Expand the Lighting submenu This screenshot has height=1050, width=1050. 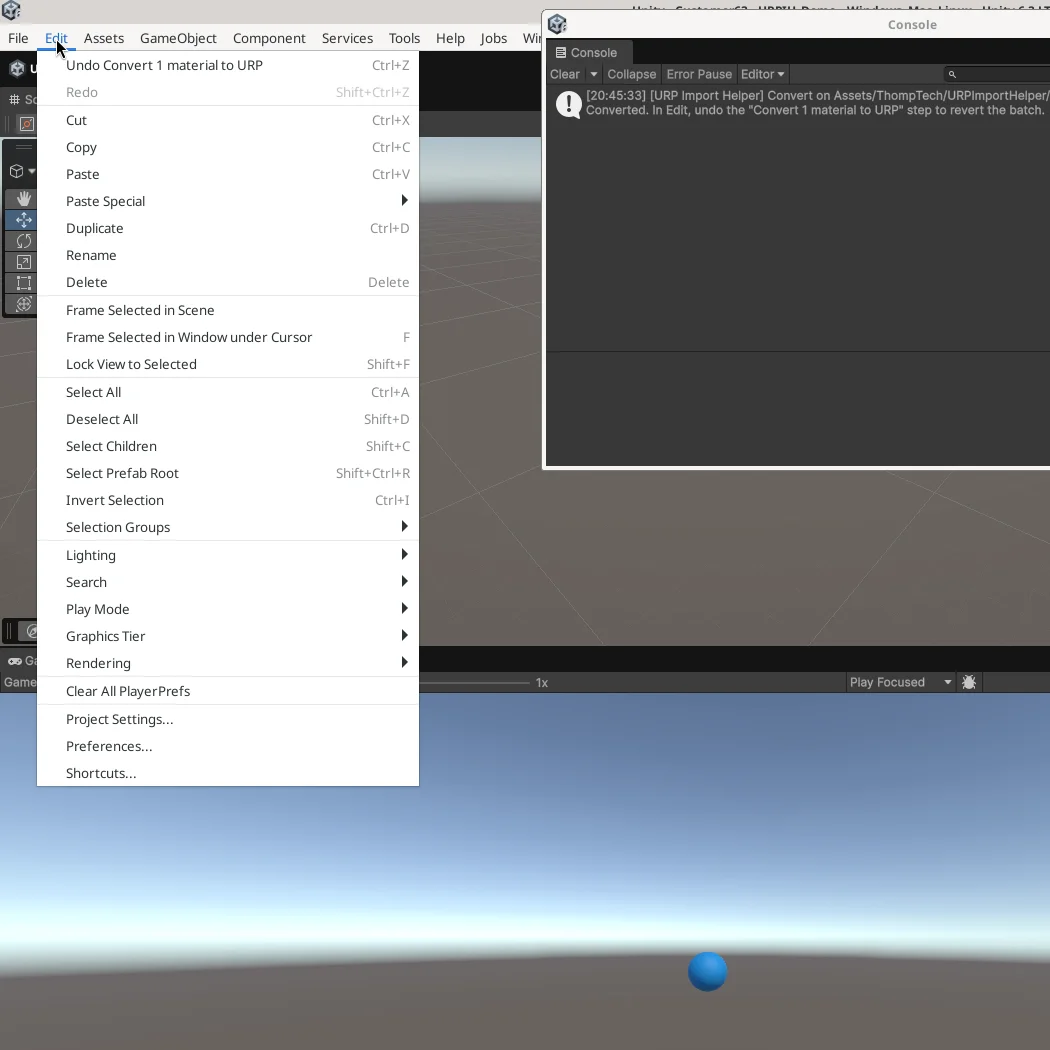click(228, 555)
